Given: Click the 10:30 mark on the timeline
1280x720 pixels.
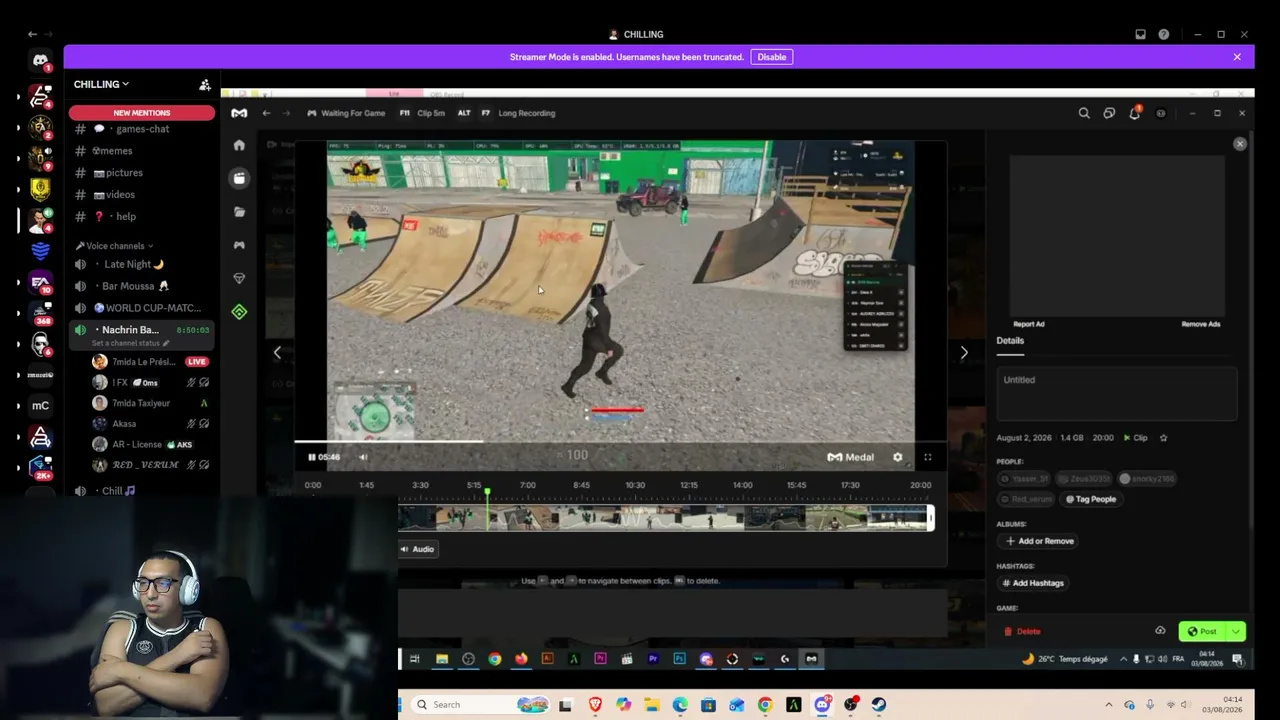Looking at the screenshot, I should pyautogui.click(x=635, y=485).
